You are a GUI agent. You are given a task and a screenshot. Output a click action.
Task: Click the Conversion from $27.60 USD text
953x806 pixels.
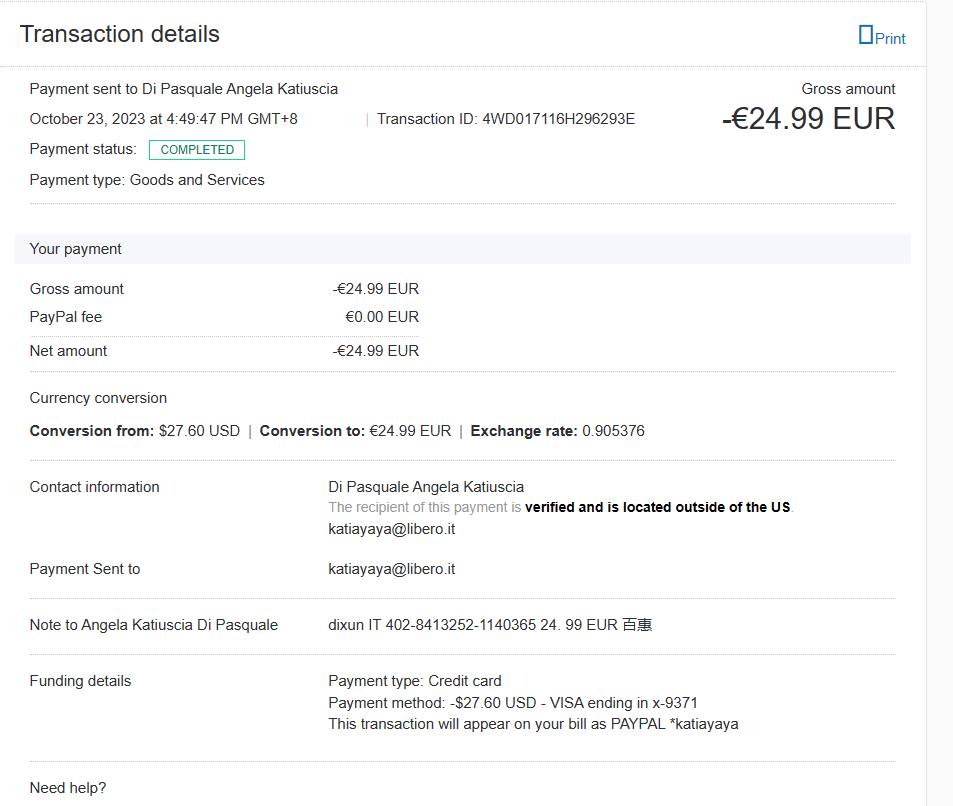click(x=199, y=431)
